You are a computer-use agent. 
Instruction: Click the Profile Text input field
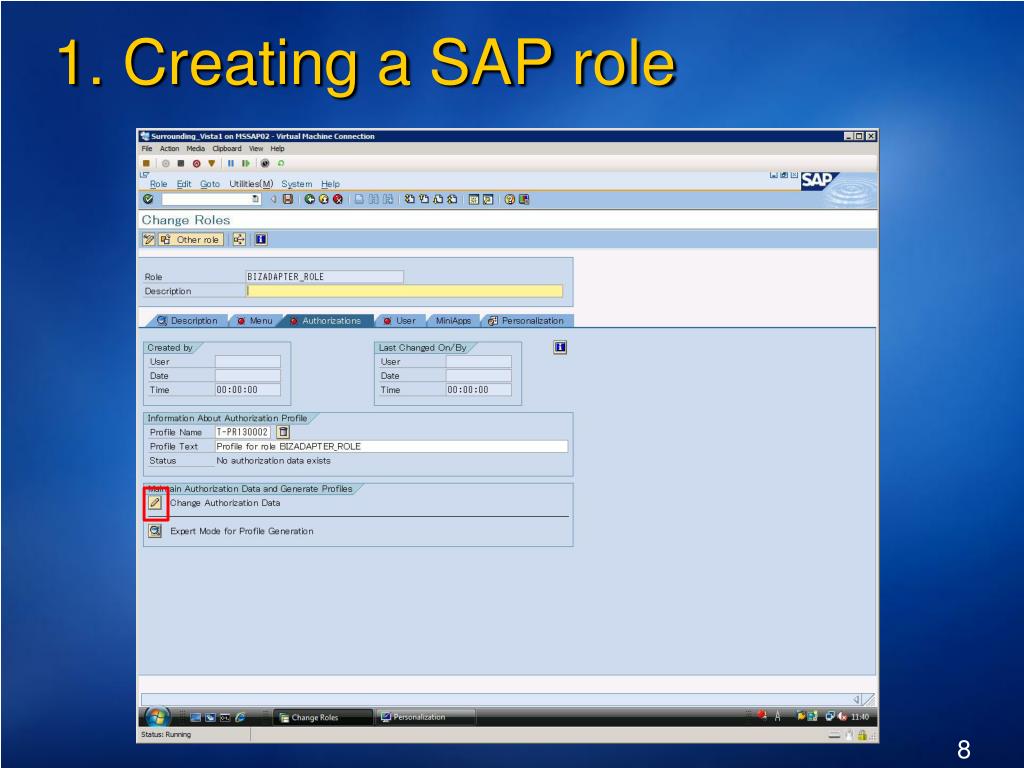[391, 446]
